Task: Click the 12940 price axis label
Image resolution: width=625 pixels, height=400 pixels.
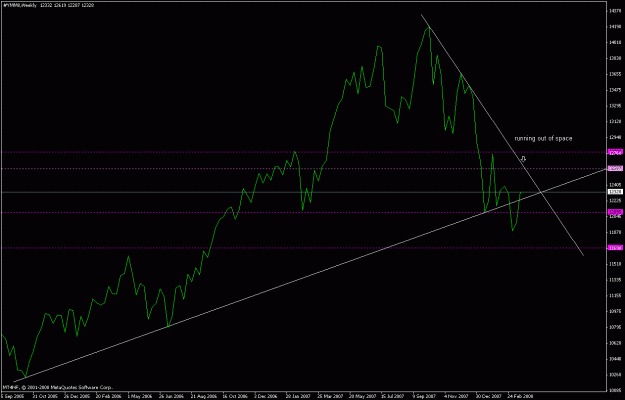Action: pyautogui.click(x=614, y=137)
